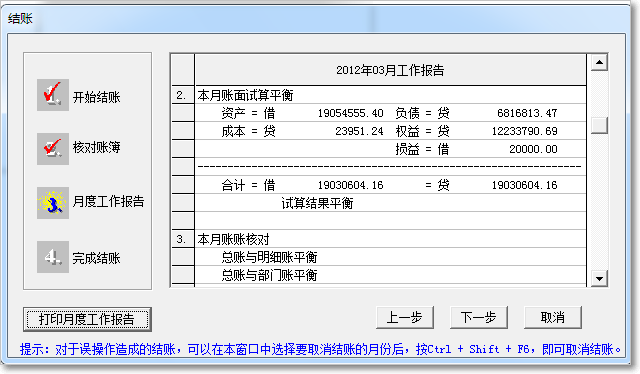
Task: Select the 完成结账 label
Action: (x=96, y=258)
